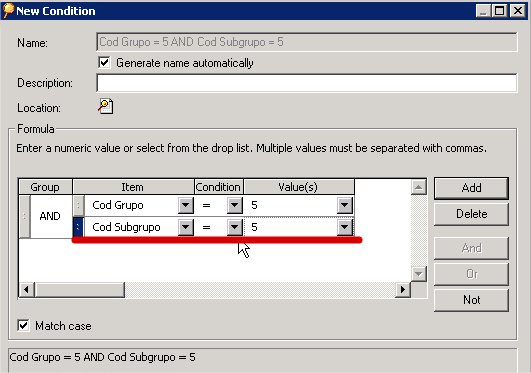
Task: Close the New Condition dialog
Action: click(518, 11)
